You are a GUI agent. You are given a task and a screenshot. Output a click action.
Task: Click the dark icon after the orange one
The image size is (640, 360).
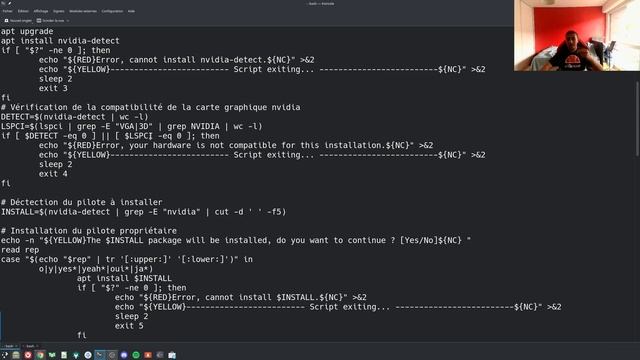[x=160, y=355]
